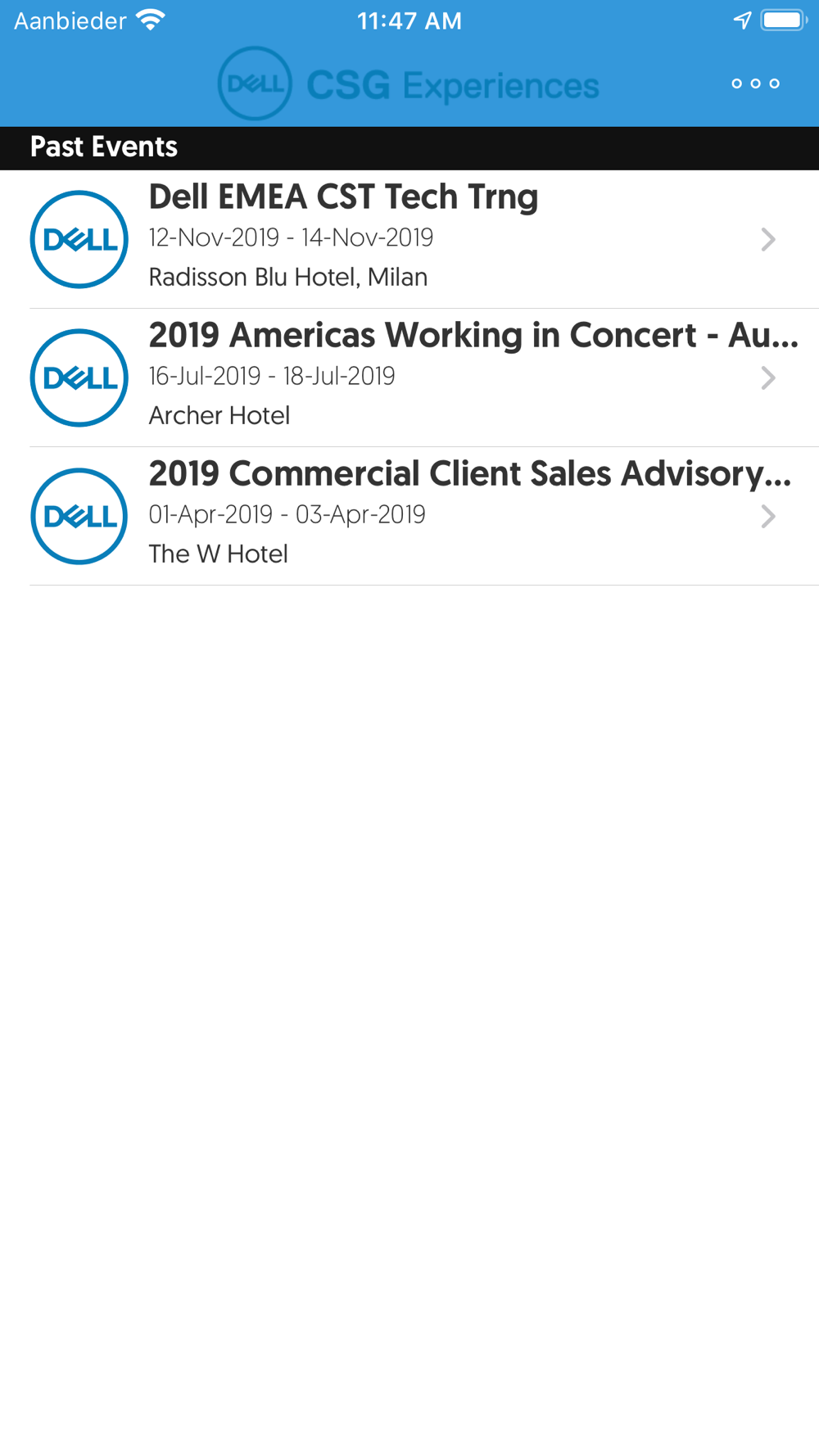The image size is (819, 1456).
Task: Tap the CSG Experiences title
Action: [453, 85]
